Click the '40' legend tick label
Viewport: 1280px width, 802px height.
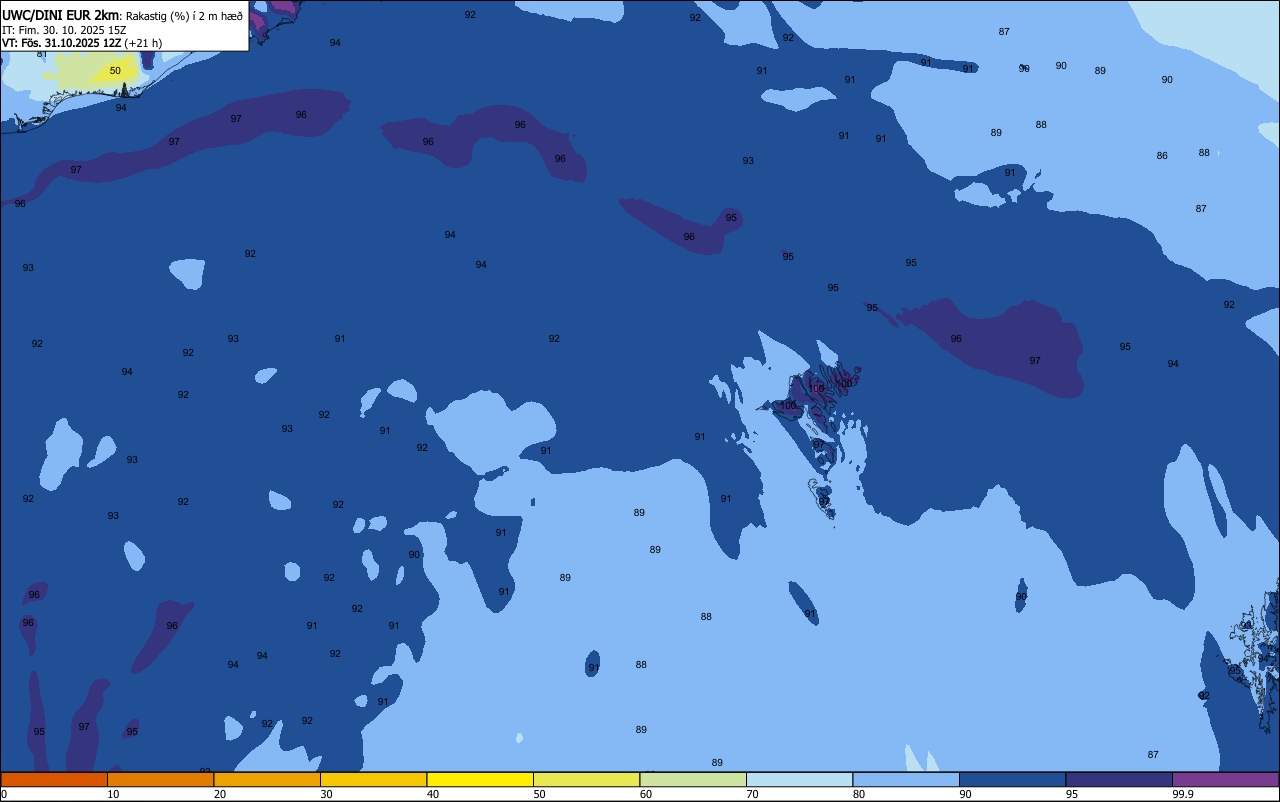pos(433,794)
